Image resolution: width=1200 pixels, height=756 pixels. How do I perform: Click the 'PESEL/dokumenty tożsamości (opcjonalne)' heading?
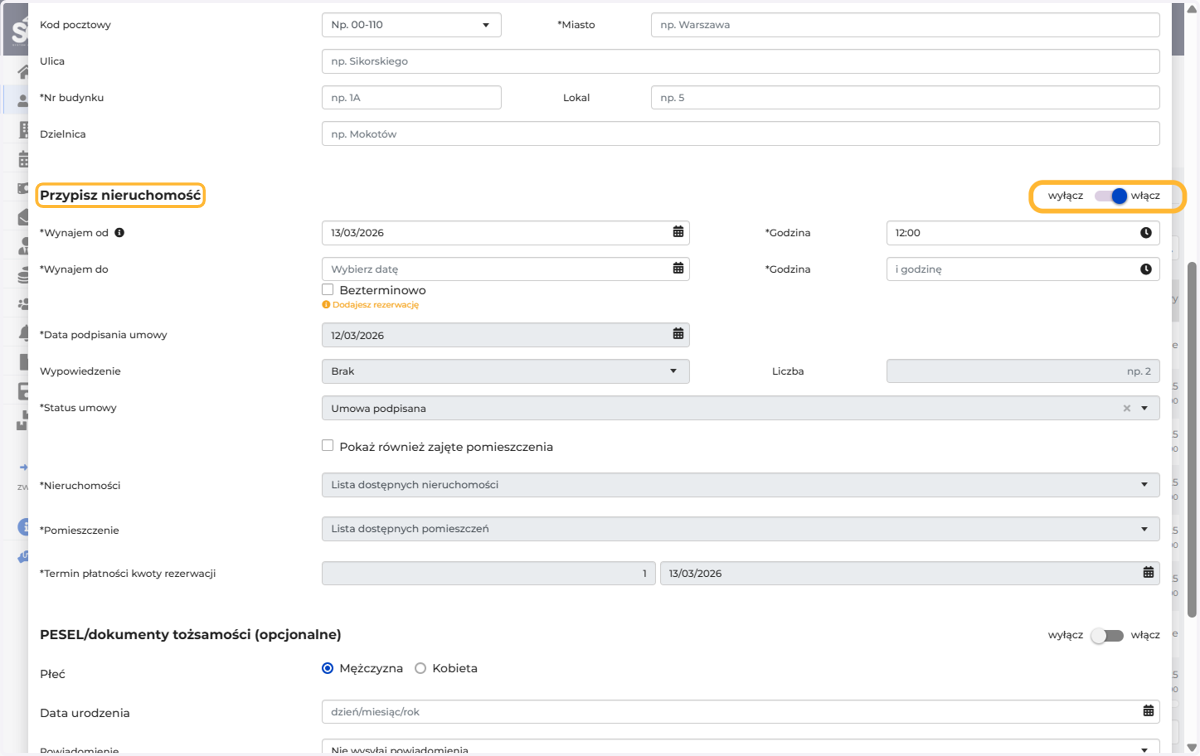point(190,635)
